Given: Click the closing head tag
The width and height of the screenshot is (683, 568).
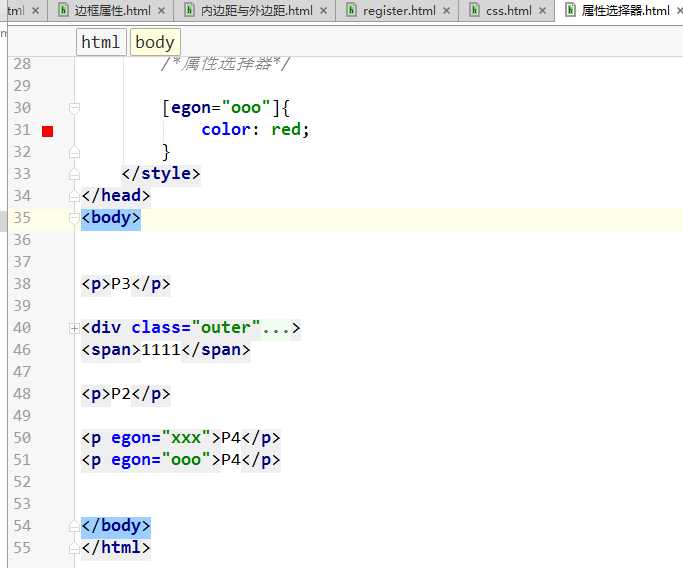Looking at the screenshot, I should tap(116, 195).
